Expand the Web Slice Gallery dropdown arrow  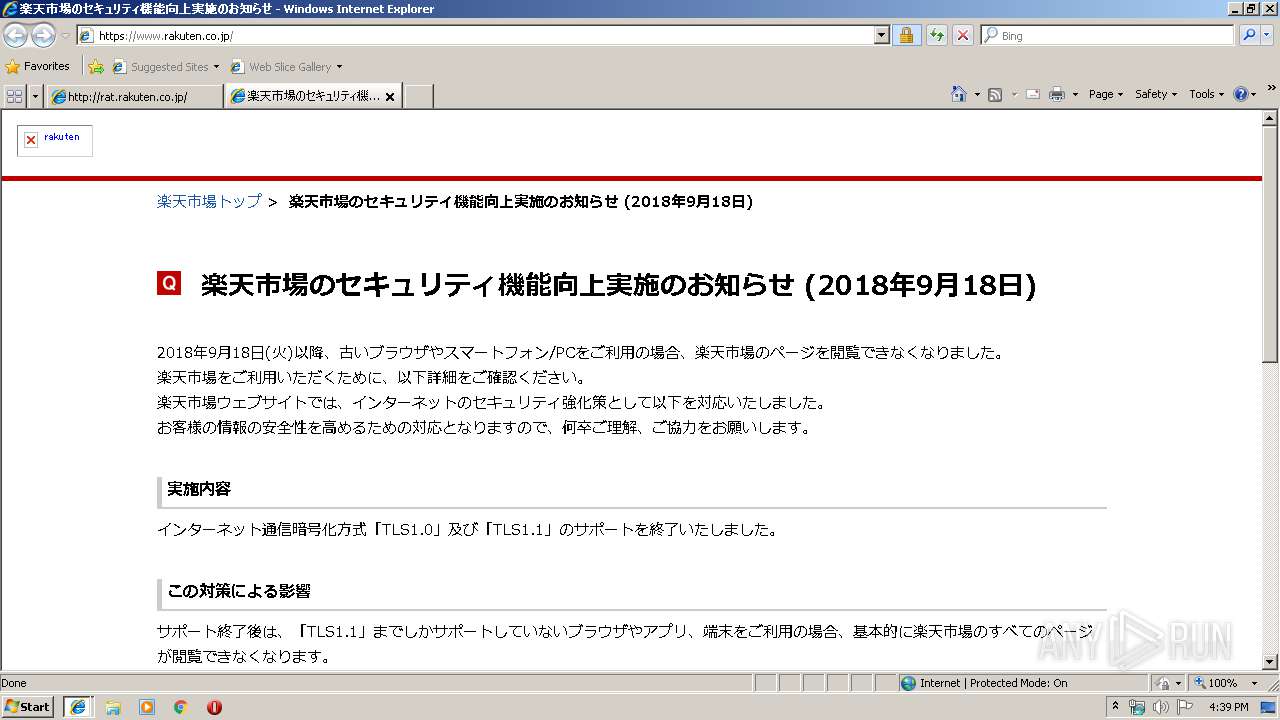[x=339, y=67]
